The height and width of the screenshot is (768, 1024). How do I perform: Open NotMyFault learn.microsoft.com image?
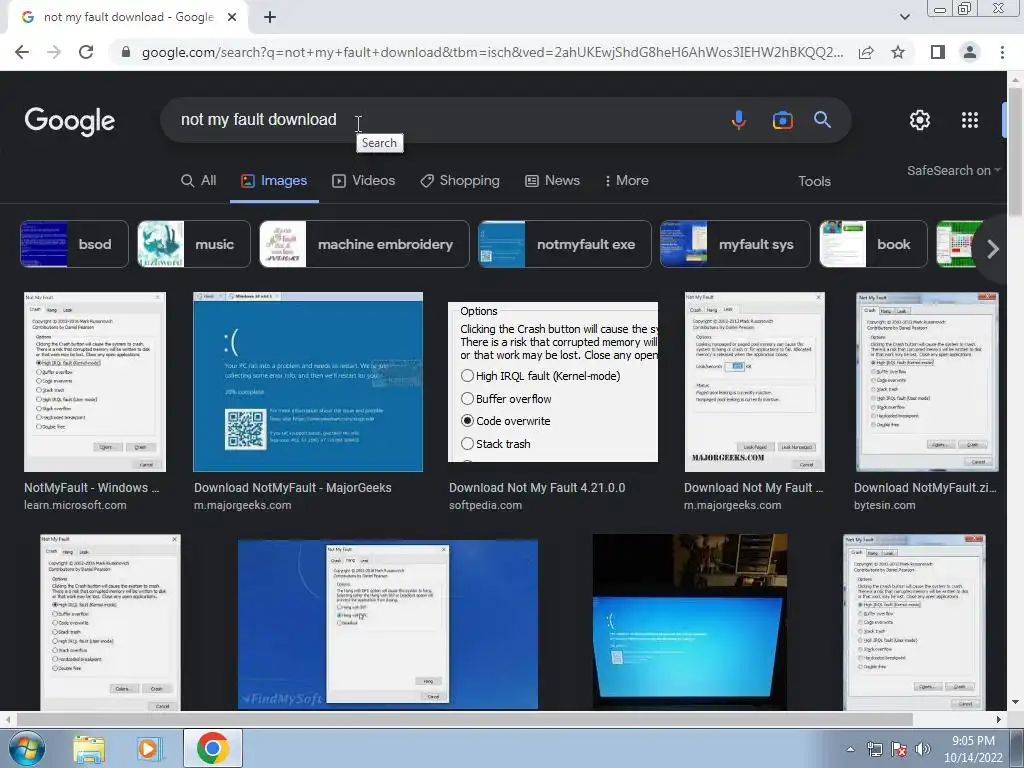click(x=95, y=382)
